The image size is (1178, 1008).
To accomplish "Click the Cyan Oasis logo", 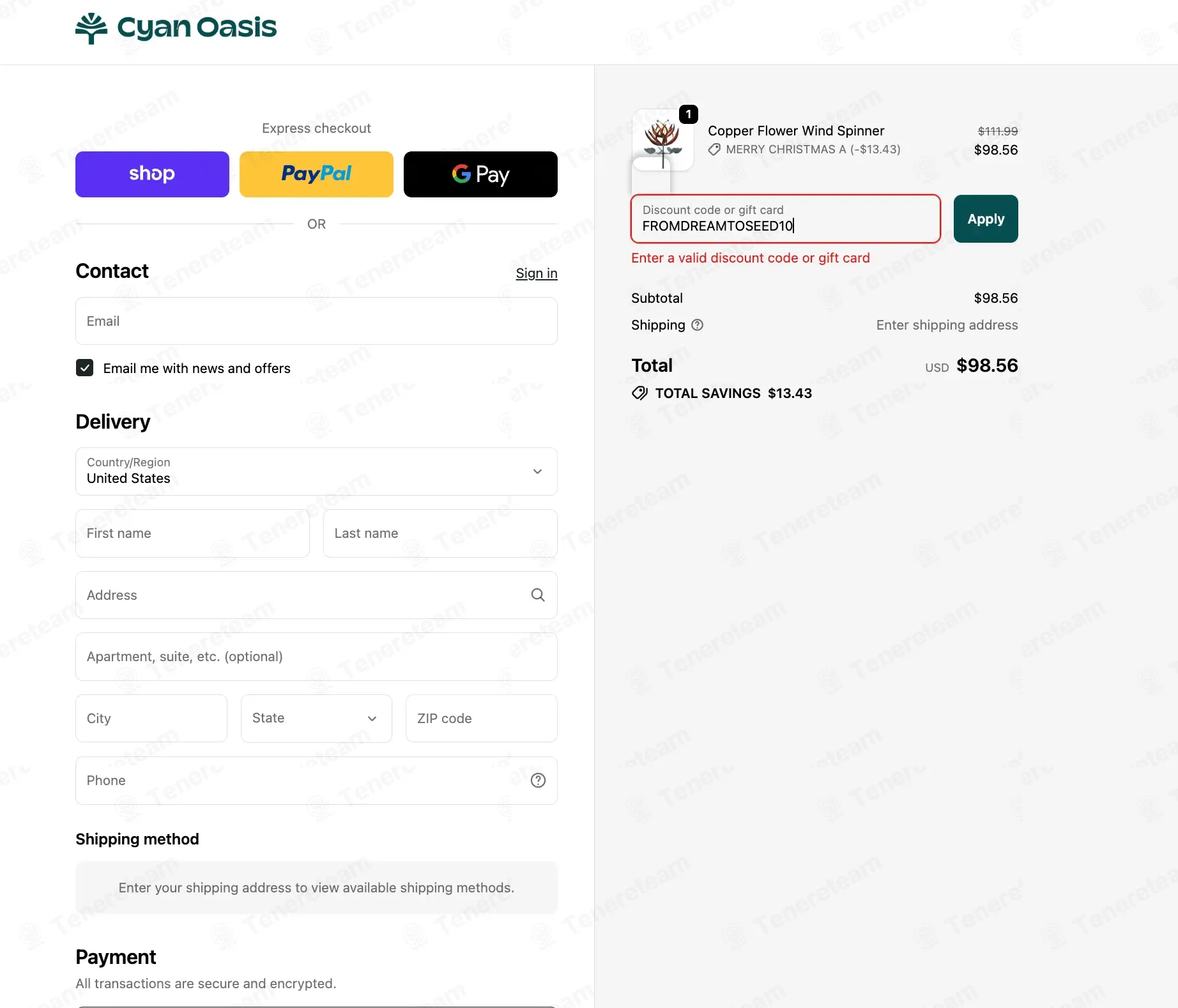I will [x=176, y=28].
